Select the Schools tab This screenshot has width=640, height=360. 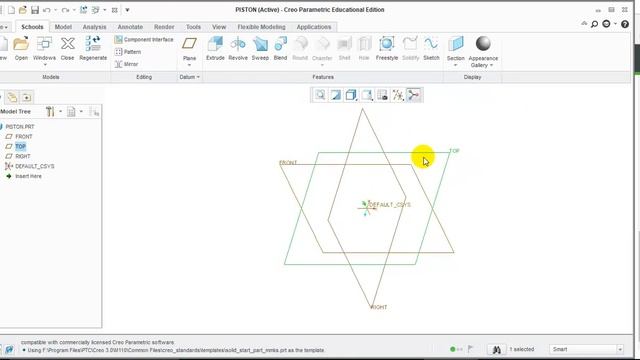pos(32,27)
